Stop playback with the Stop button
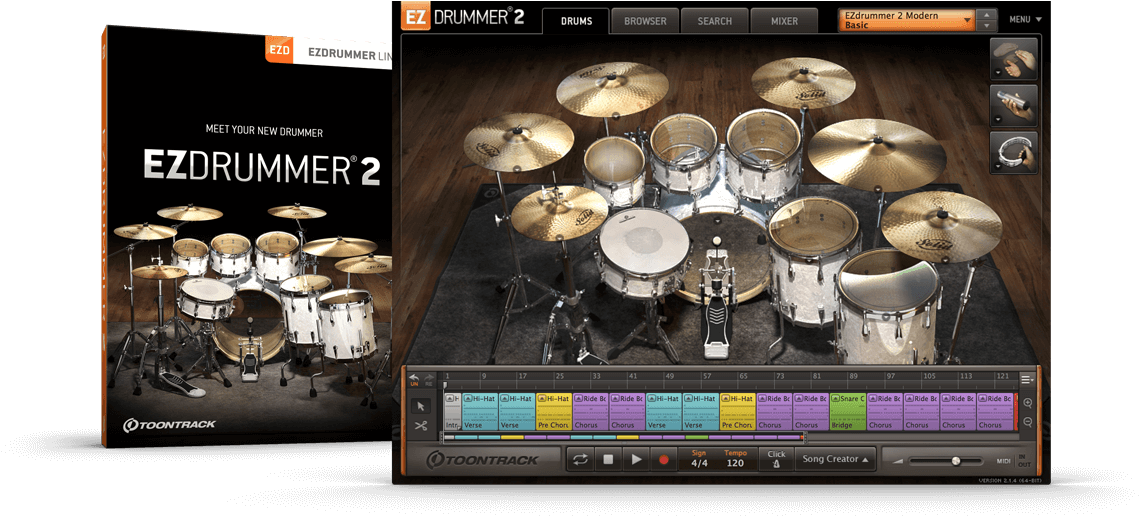1139x516 pixels. pyautogui.click(x=608, y=460)
